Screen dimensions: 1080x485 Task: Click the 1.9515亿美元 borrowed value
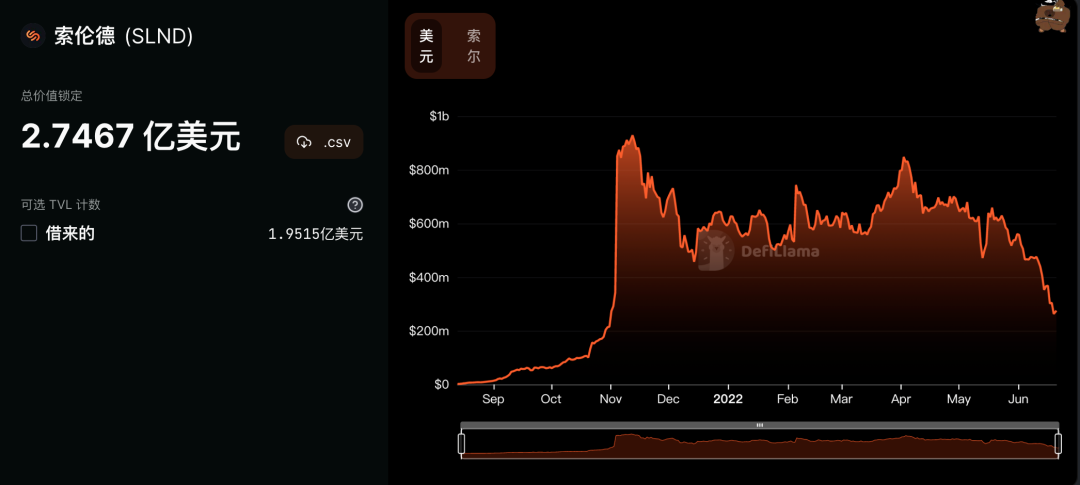tap(315, 234)
